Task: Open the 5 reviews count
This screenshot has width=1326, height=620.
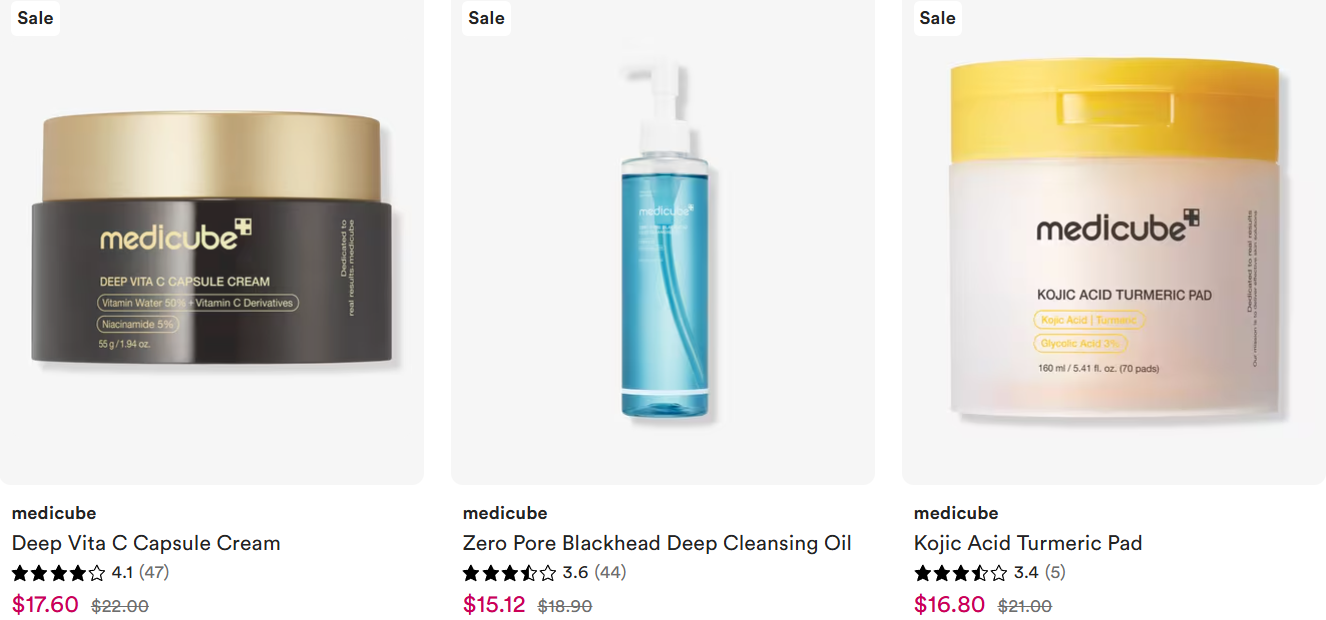Action: [1055, 573]
